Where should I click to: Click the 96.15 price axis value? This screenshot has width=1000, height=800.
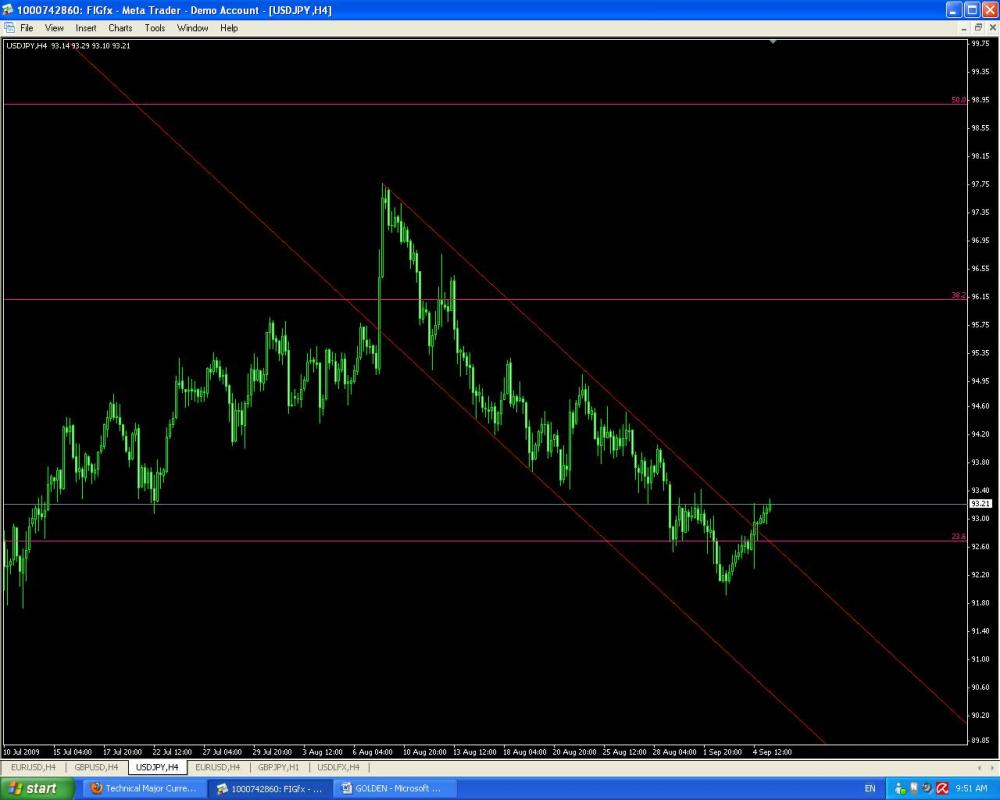coord(980,297)
